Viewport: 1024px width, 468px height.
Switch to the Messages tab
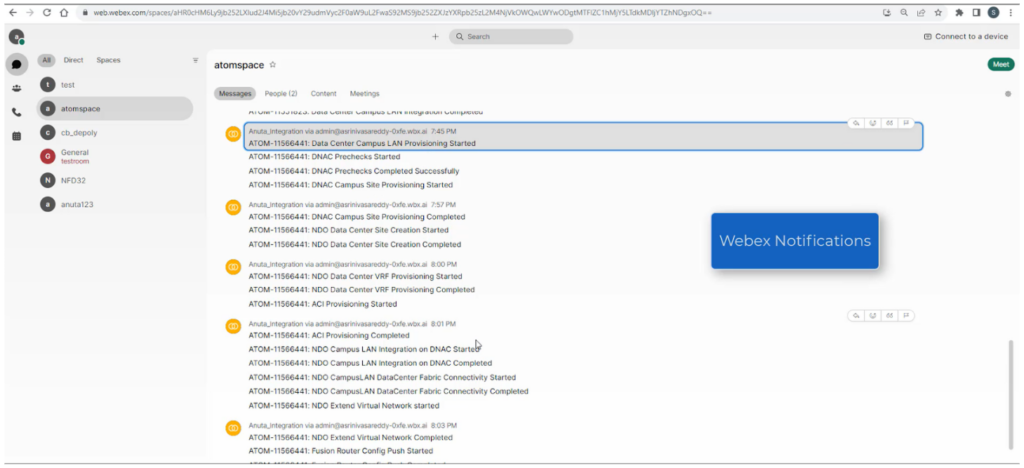point(235,93)
